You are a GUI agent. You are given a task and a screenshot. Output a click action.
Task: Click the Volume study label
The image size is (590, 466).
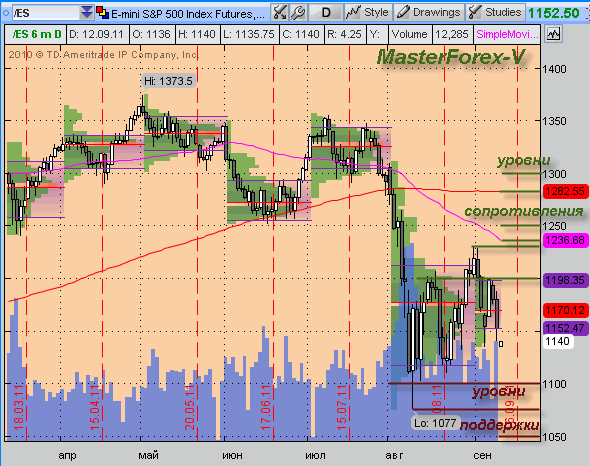coord(409,34)
